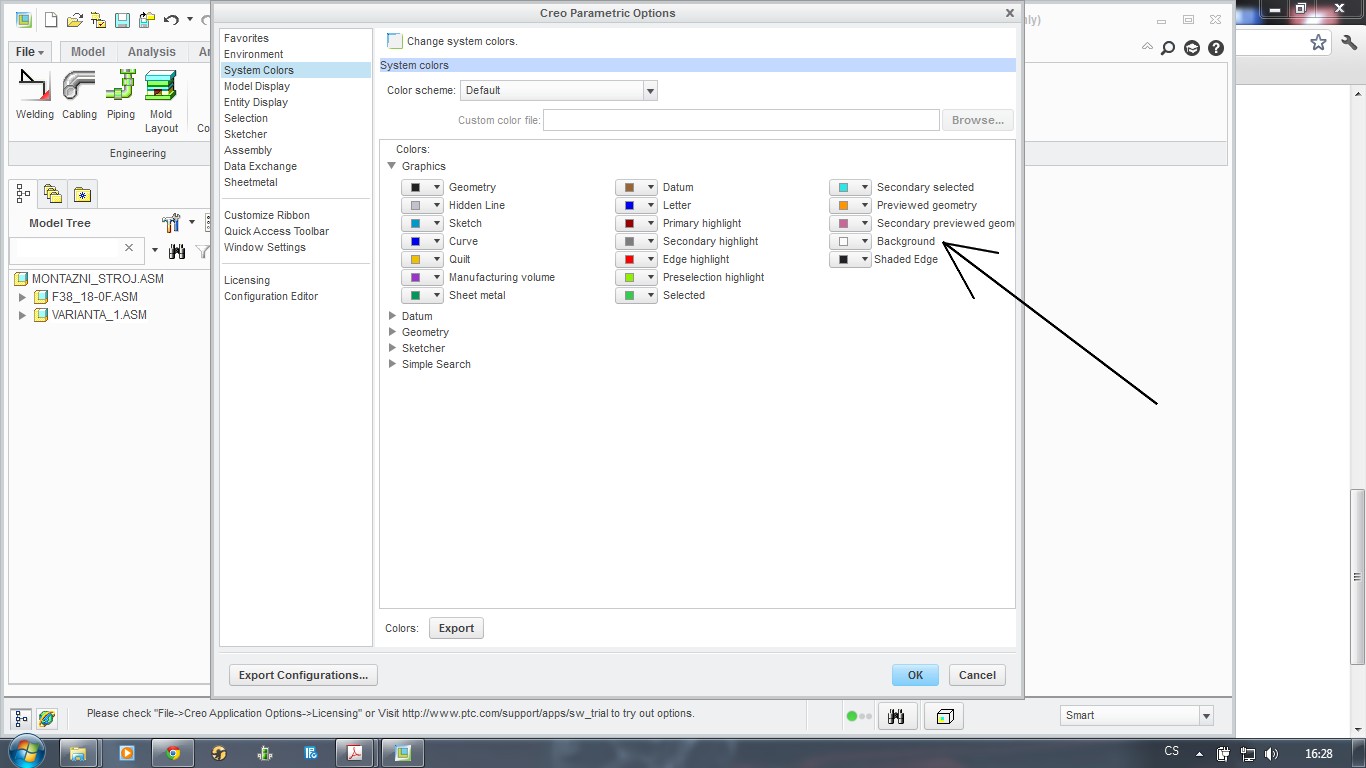1366x768 pixels.
Task: Click the bookmark star icon in browser window
Action: [x=1318, y=42]
